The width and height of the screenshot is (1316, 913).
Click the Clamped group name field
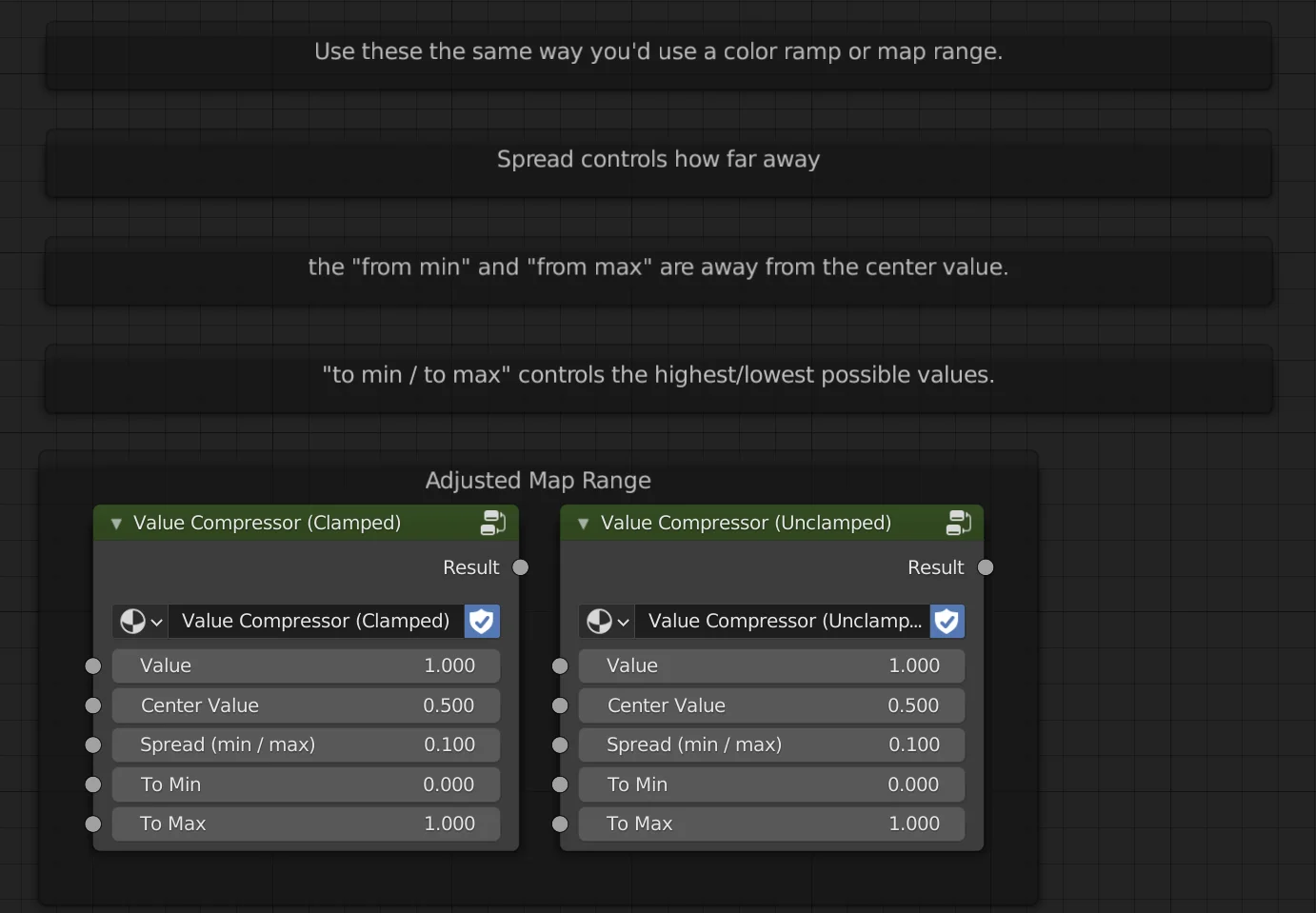click(314, 621)
